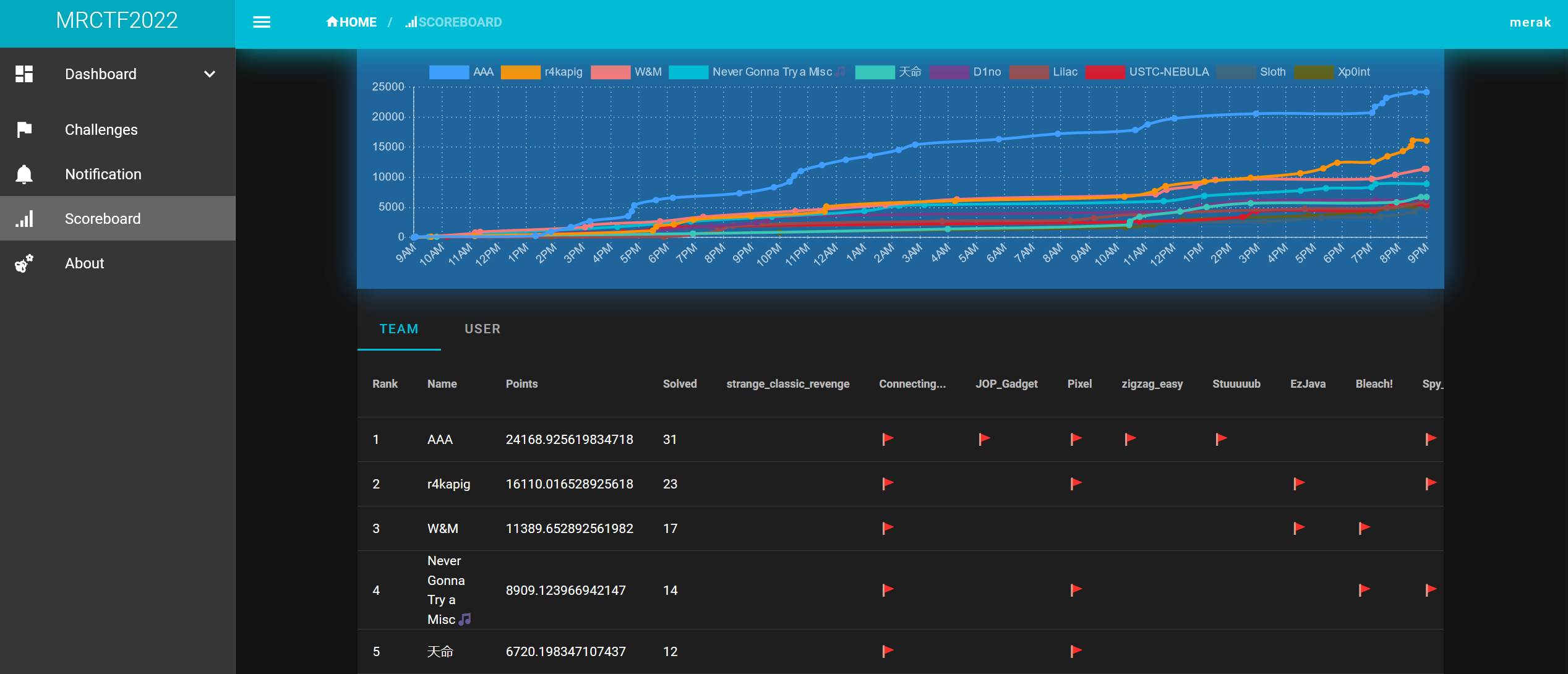Click AAA's red flag under JOP_Gadget
The width and height of the screenshot is (1568, 674).
tap(984, 439)
